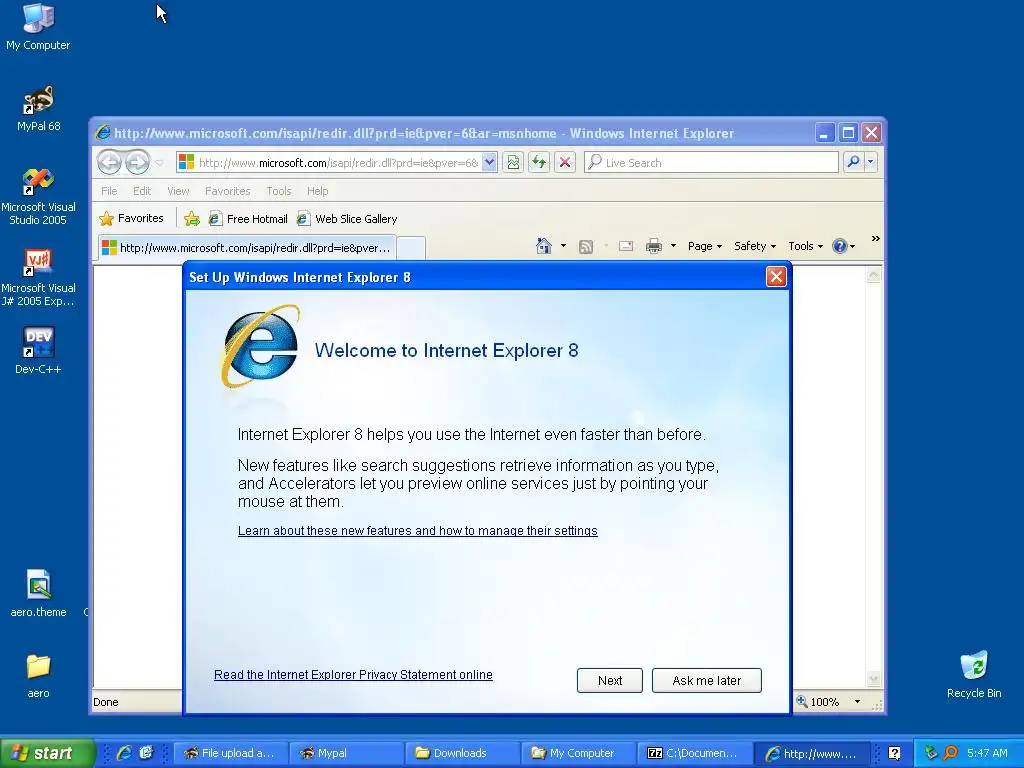Open Microsoft Visual Studio 2005 shortcut
The width and height of the screenshot is (1024, 768).
pyautogui.click(x=38, y=197)
